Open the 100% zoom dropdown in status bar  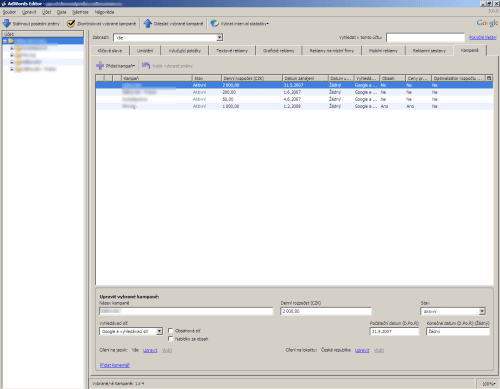(x=488, y=384)
